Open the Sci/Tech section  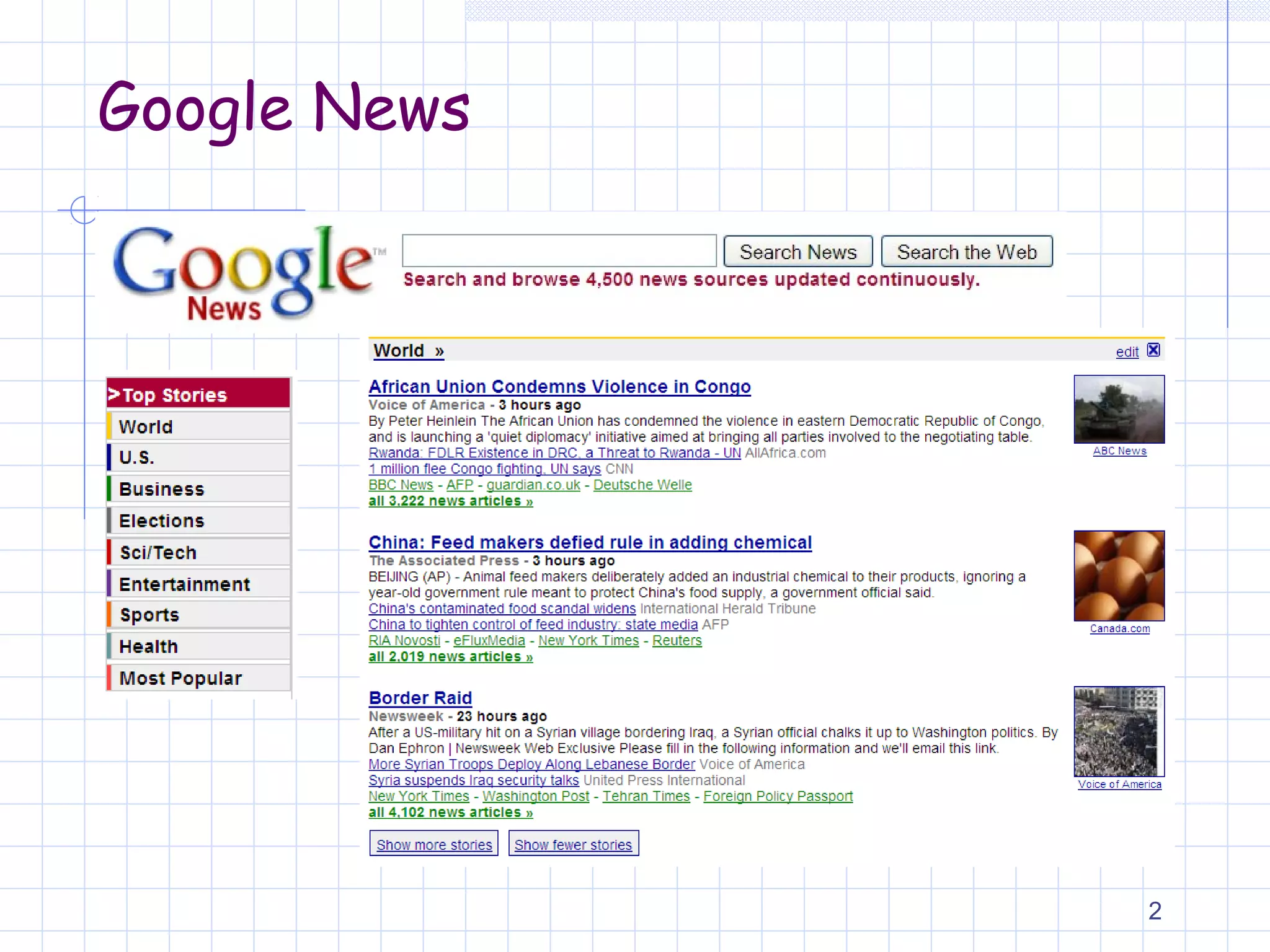pyautogui.click(x=198, y=552)
